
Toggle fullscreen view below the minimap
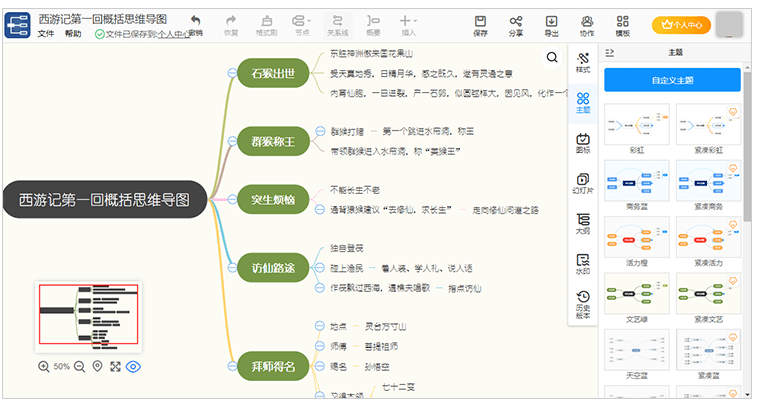115,367
